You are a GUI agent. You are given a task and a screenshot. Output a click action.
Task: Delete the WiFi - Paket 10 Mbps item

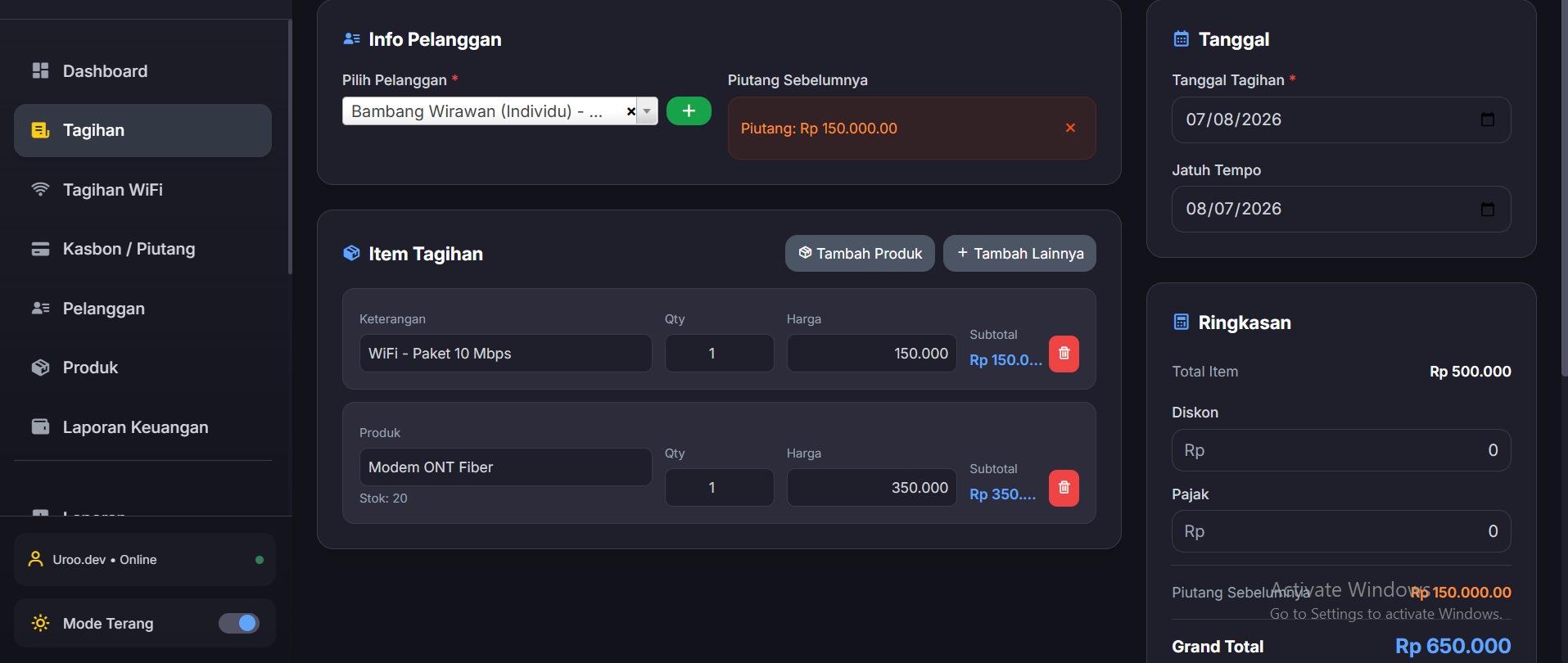click(1064, 354)
